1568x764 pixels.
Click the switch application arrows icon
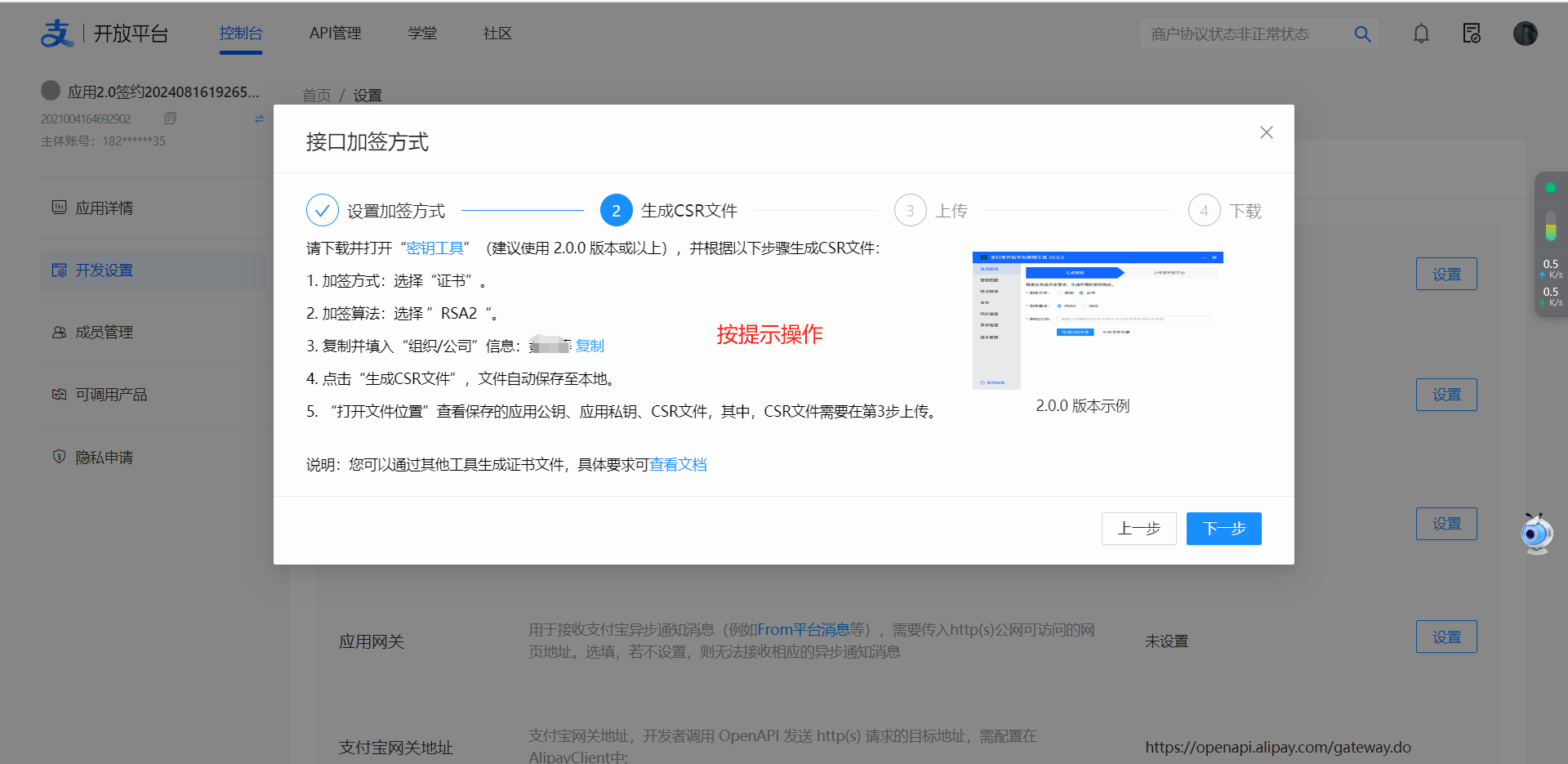pos(259,118)
